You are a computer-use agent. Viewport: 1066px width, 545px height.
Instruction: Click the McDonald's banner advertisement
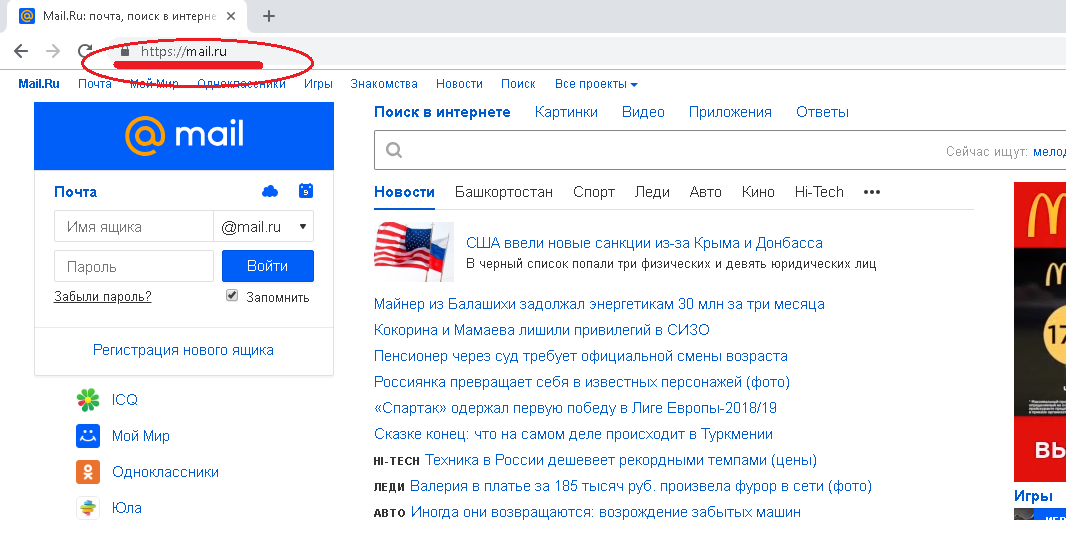click(1039, 332)
